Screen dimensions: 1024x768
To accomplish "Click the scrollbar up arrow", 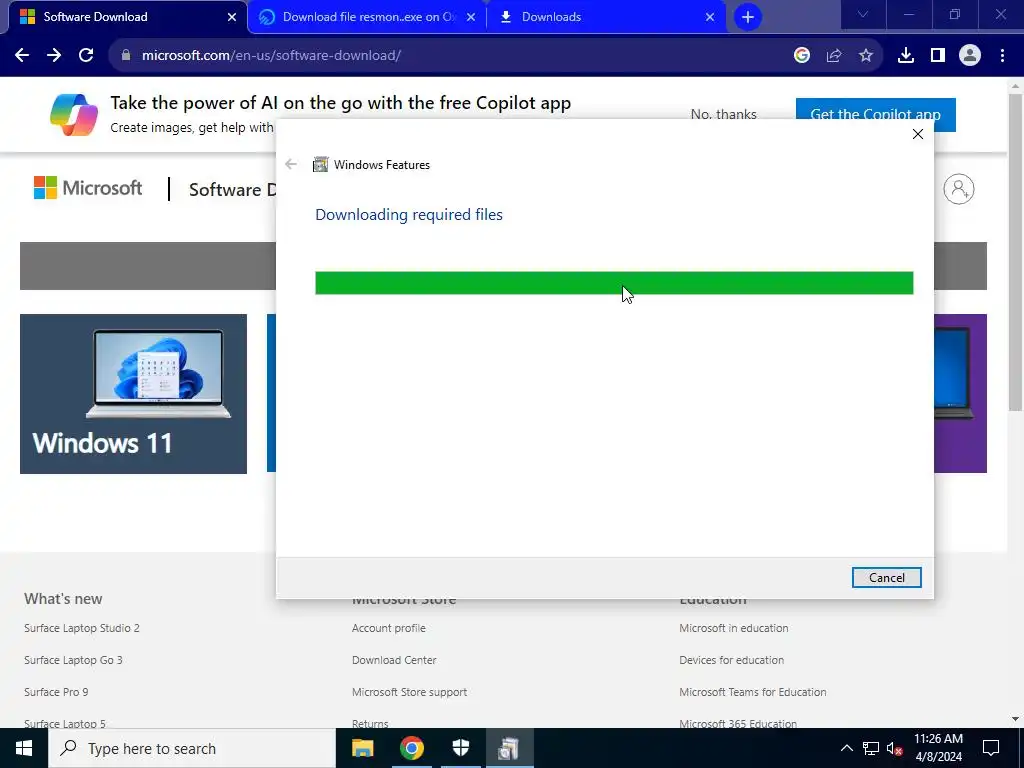I will 1015,86.
